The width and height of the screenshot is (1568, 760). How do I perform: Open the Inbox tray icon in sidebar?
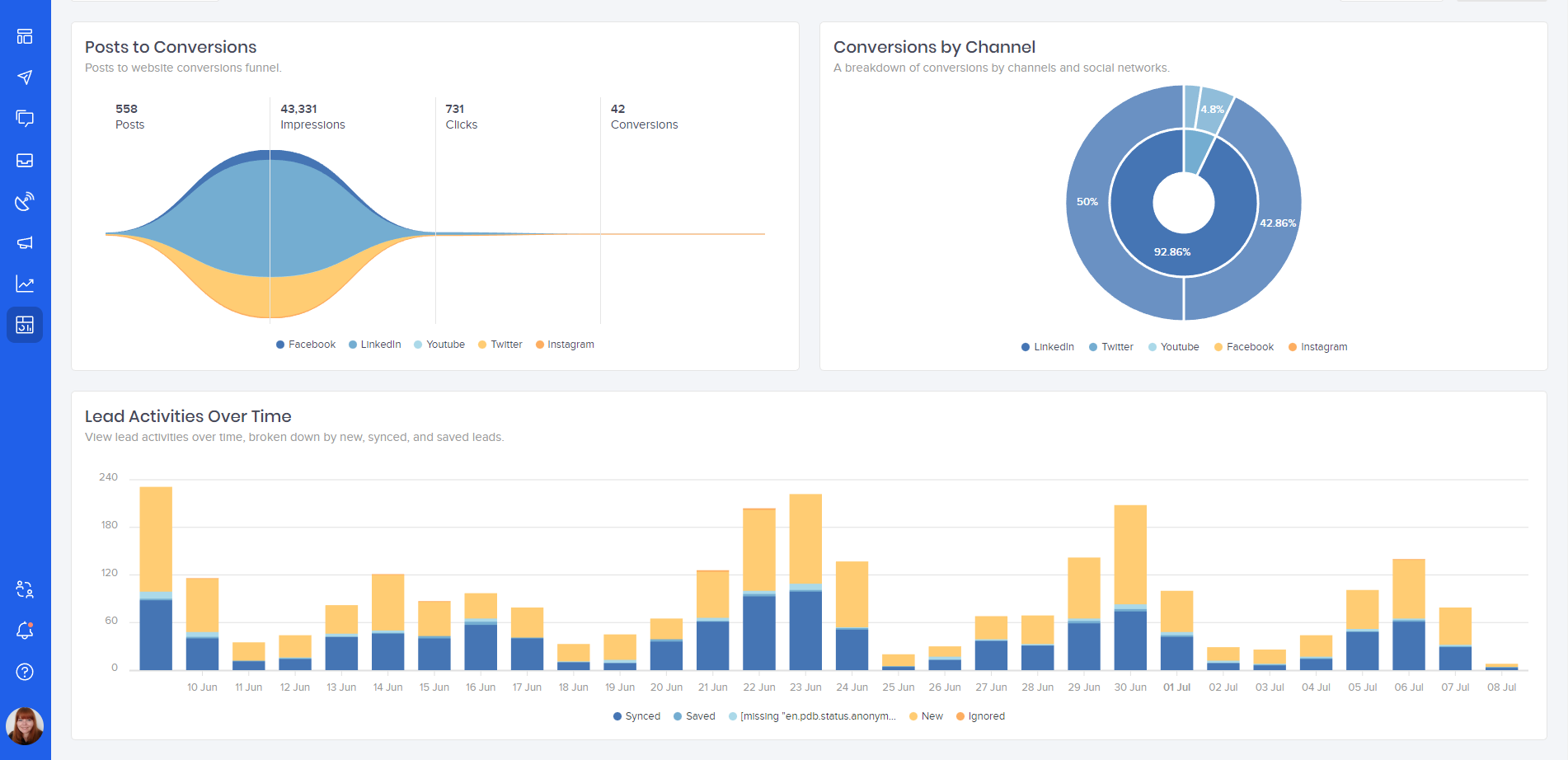pos(25,160)
